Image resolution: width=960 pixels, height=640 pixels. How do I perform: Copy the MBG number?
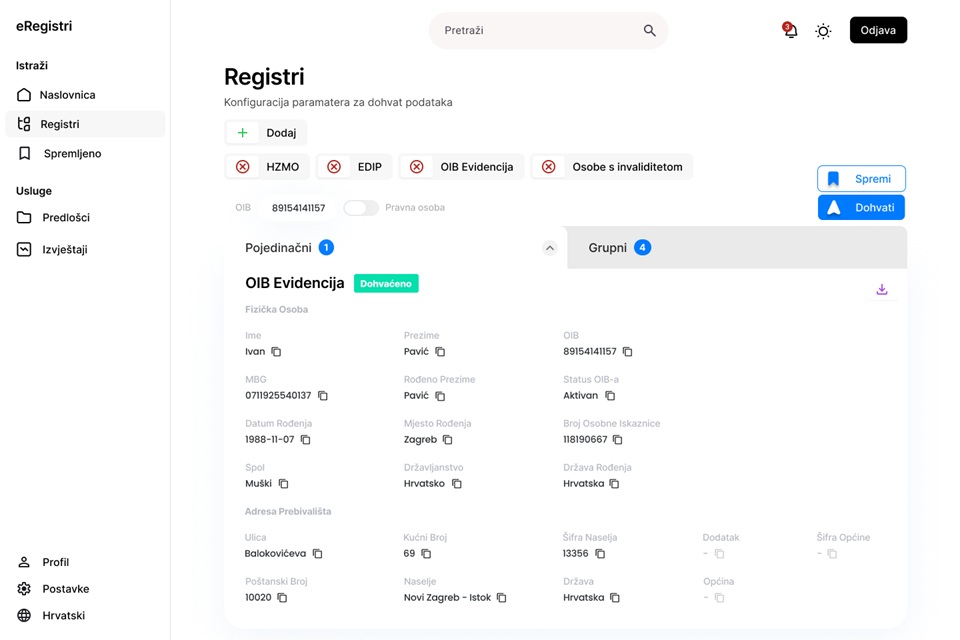pos(323,396)
